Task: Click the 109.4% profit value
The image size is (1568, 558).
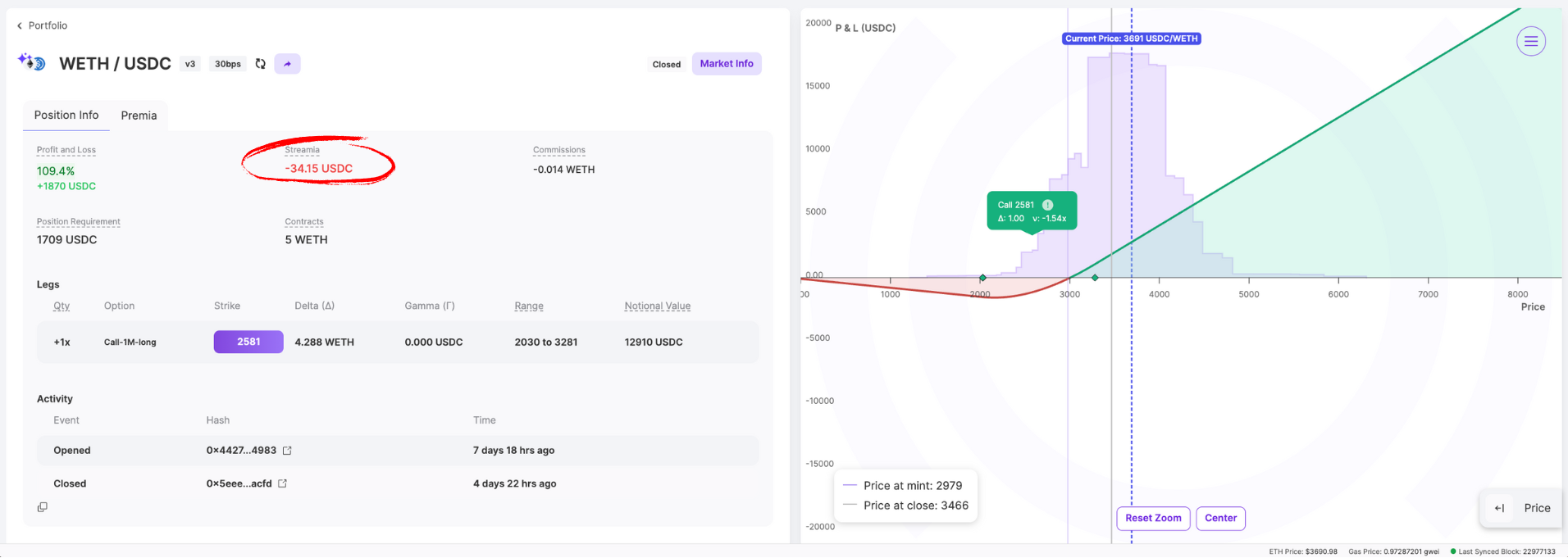Action: (56, 171)
